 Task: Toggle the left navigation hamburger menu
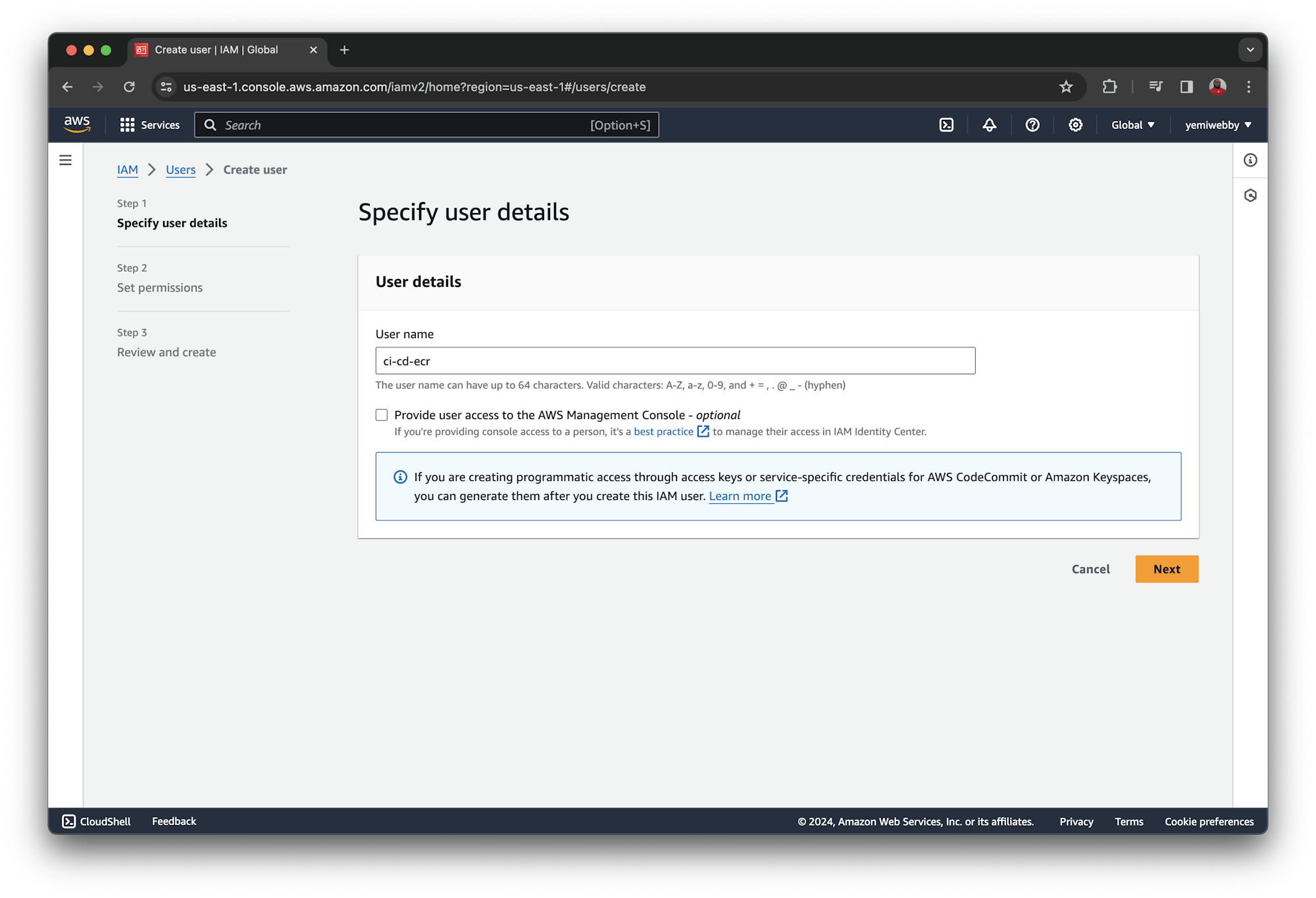coord(65,160)
